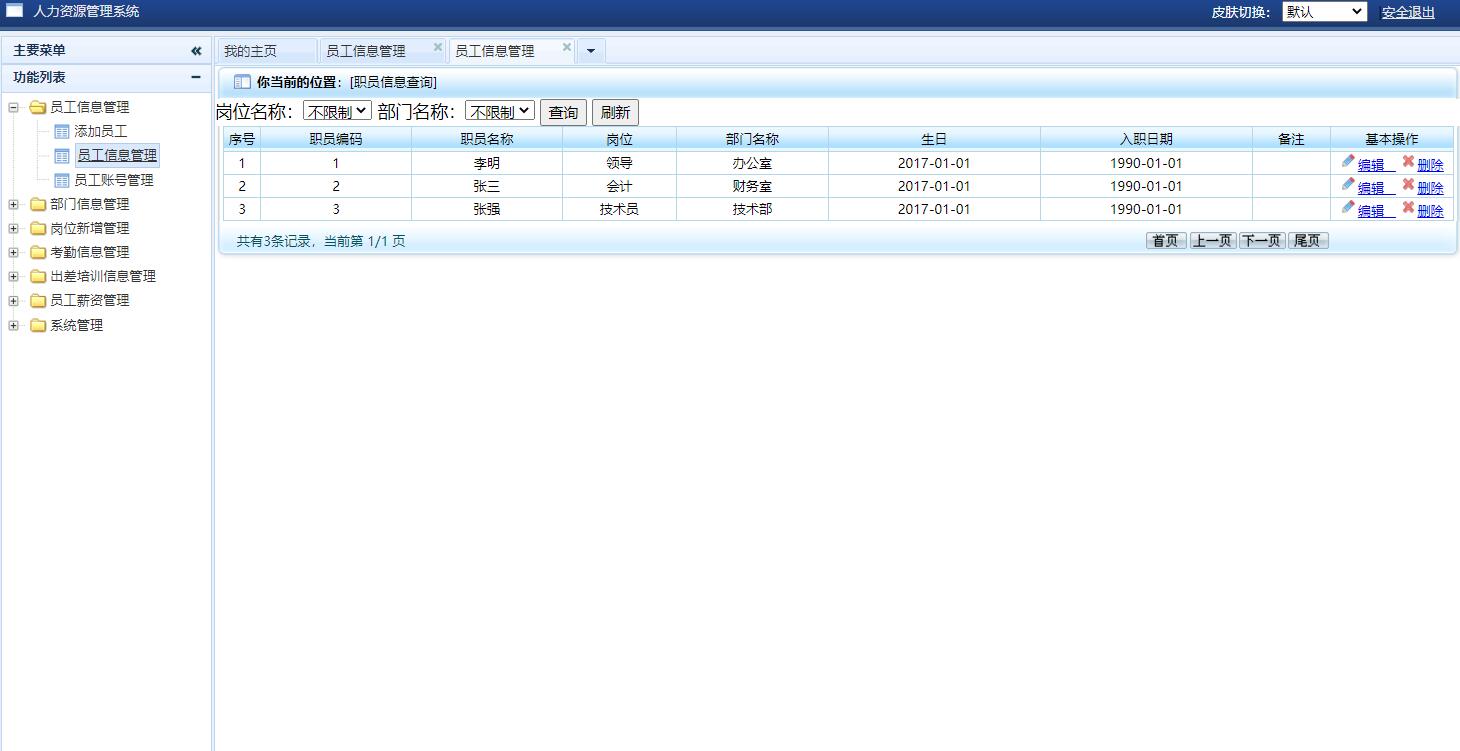The width and height of the screenshot is (1460, 751).
Task: Expand the 部门信息管理 tree node
Action: (x=13, y=204)
